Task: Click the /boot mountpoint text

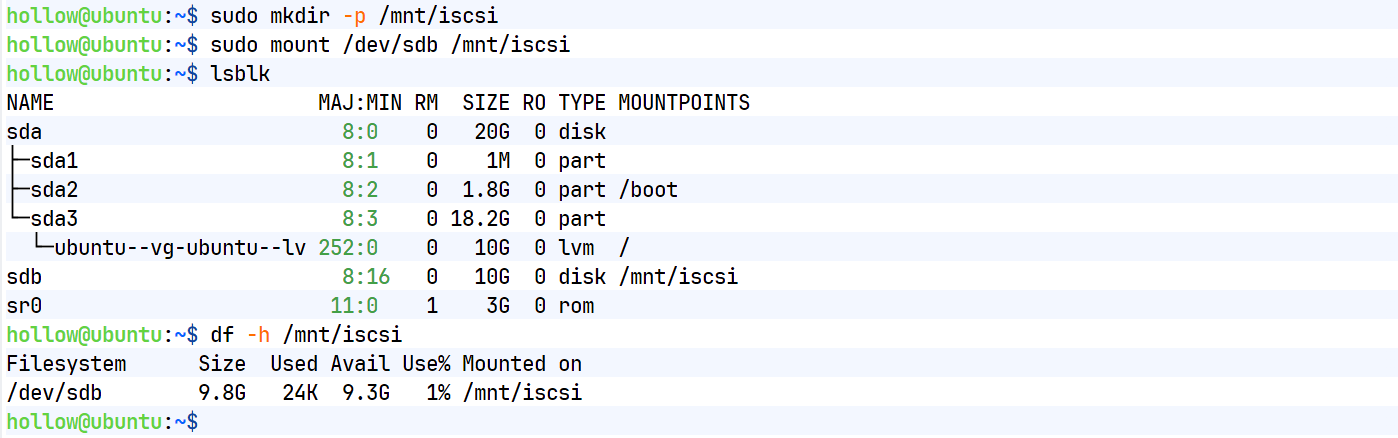Action: coord(648,190)
